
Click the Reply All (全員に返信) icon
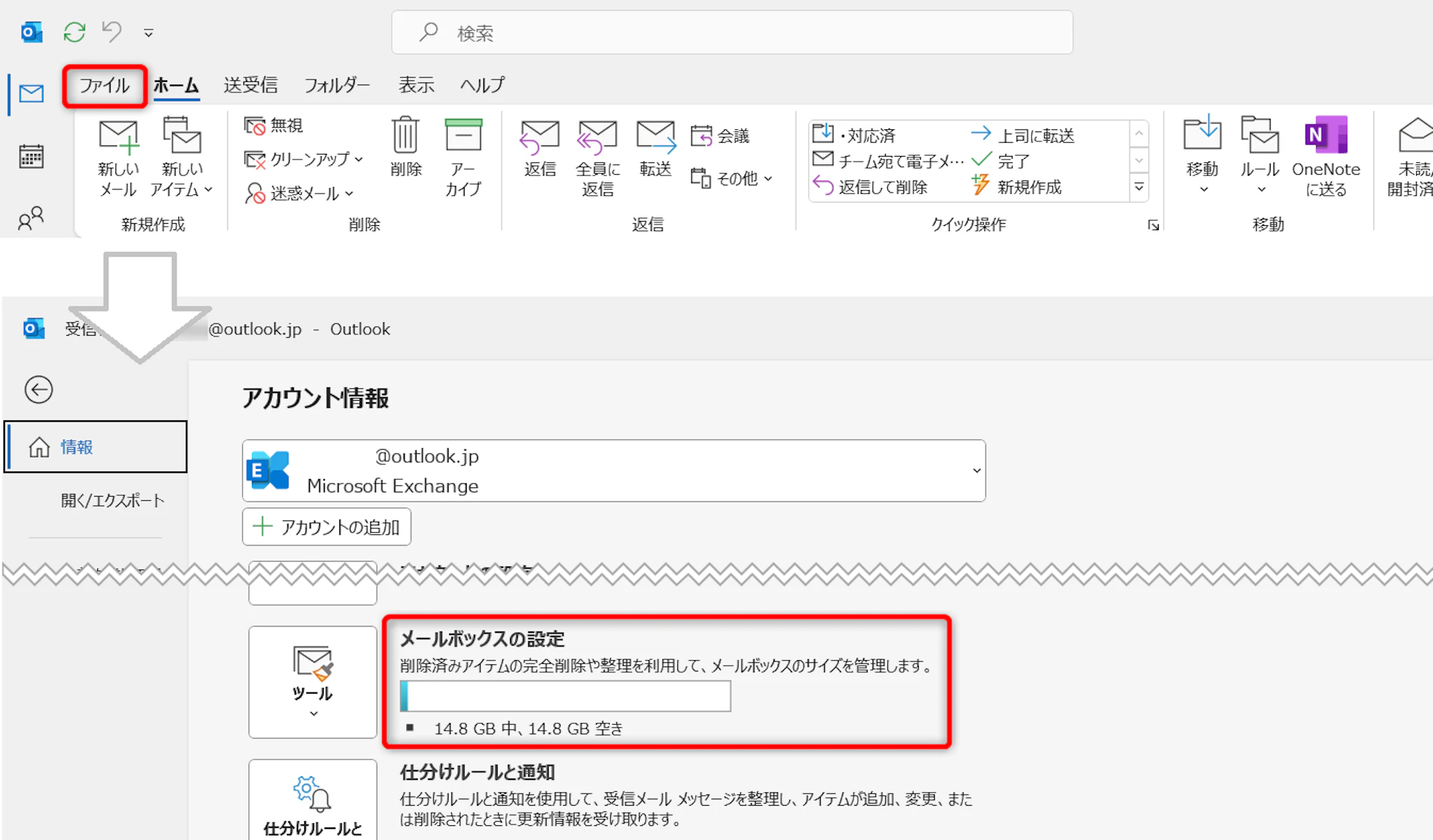pyautogui.click(x=597, y=137)
